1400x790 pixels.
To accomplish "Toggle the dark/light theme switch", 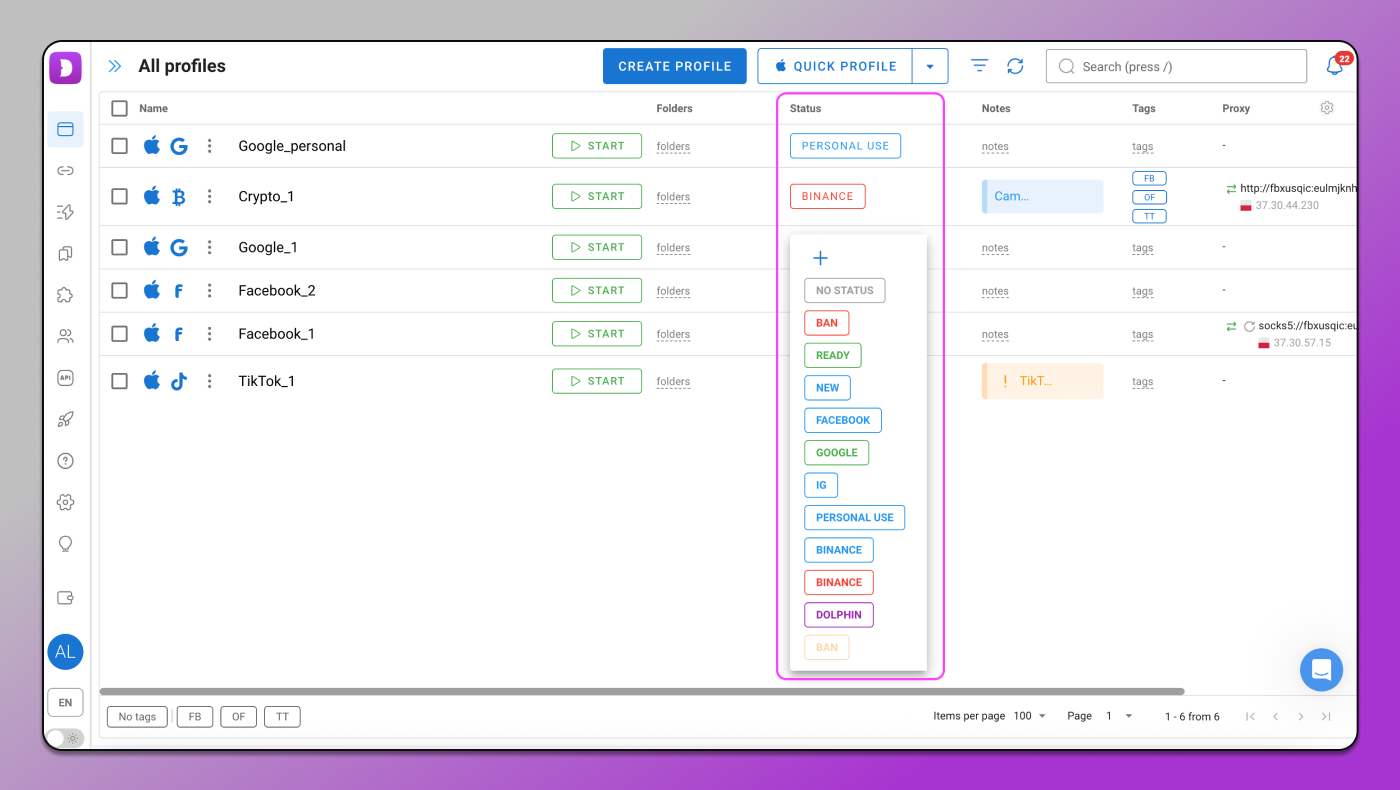I will pos(64,738).
